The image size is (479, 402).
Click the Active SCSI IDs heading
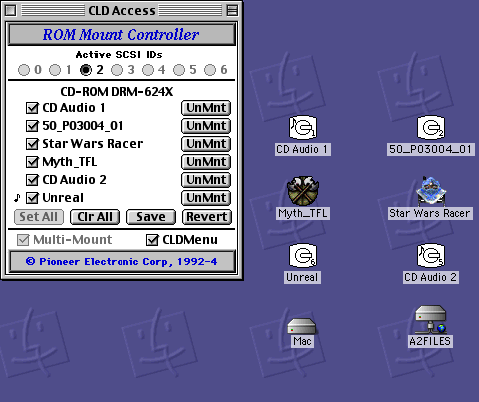click(119, 55)
